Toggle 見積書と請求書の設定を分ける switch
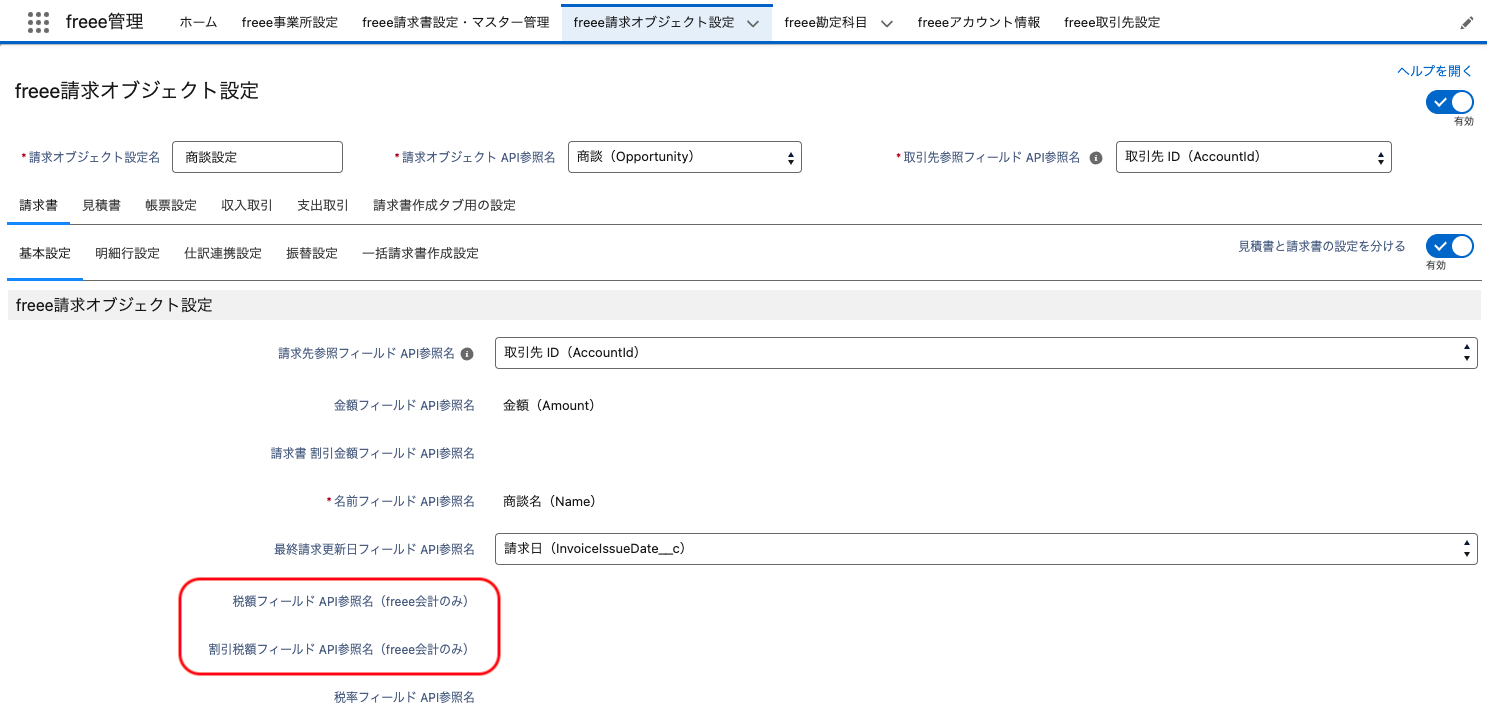The width and height of the screenshot is (1487, 720). pyautogui.click(x=1450, y=246)
